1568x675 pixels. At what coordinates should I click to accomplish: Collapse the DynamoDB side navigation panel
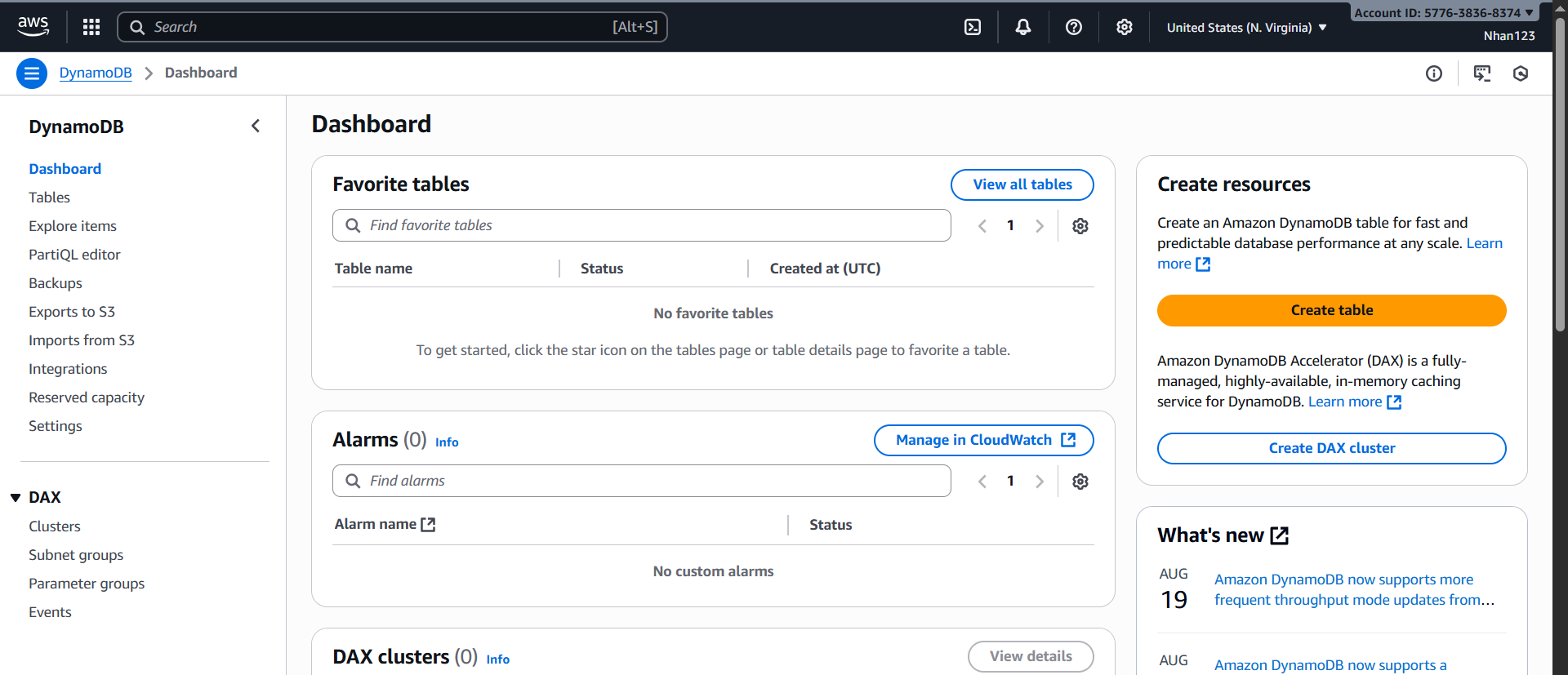pos(256,126)
